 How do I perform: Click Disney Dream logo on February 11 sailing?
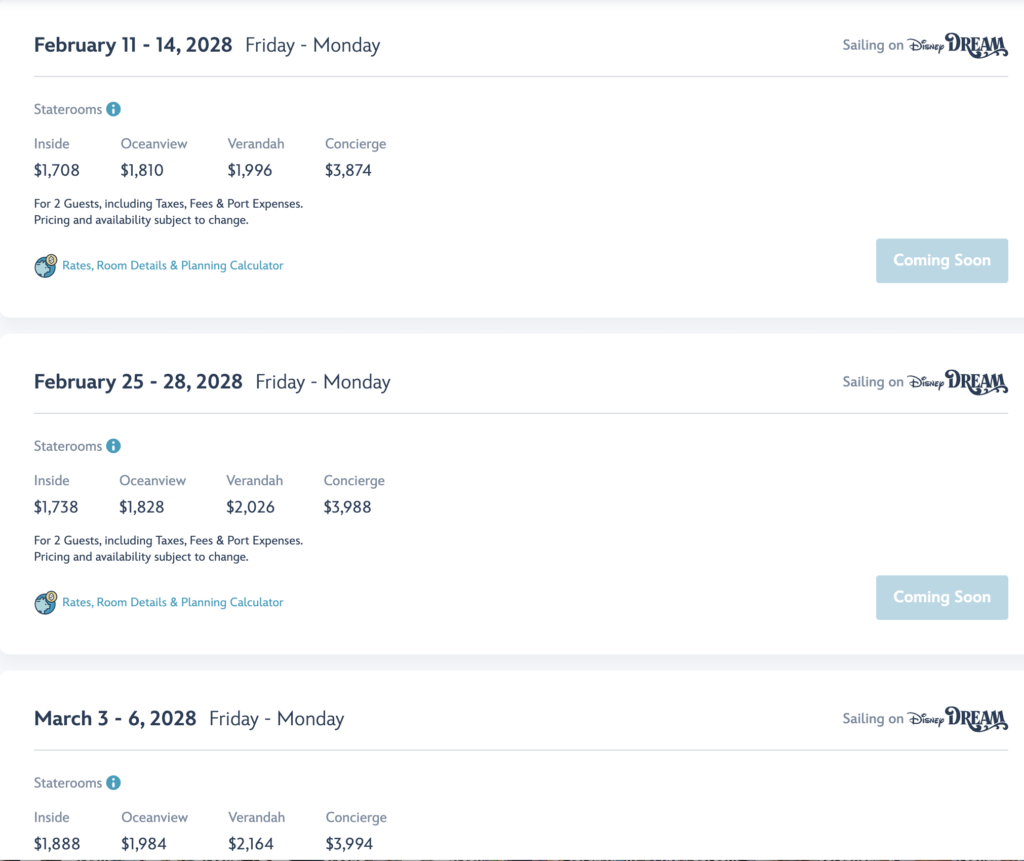(957, 45)
